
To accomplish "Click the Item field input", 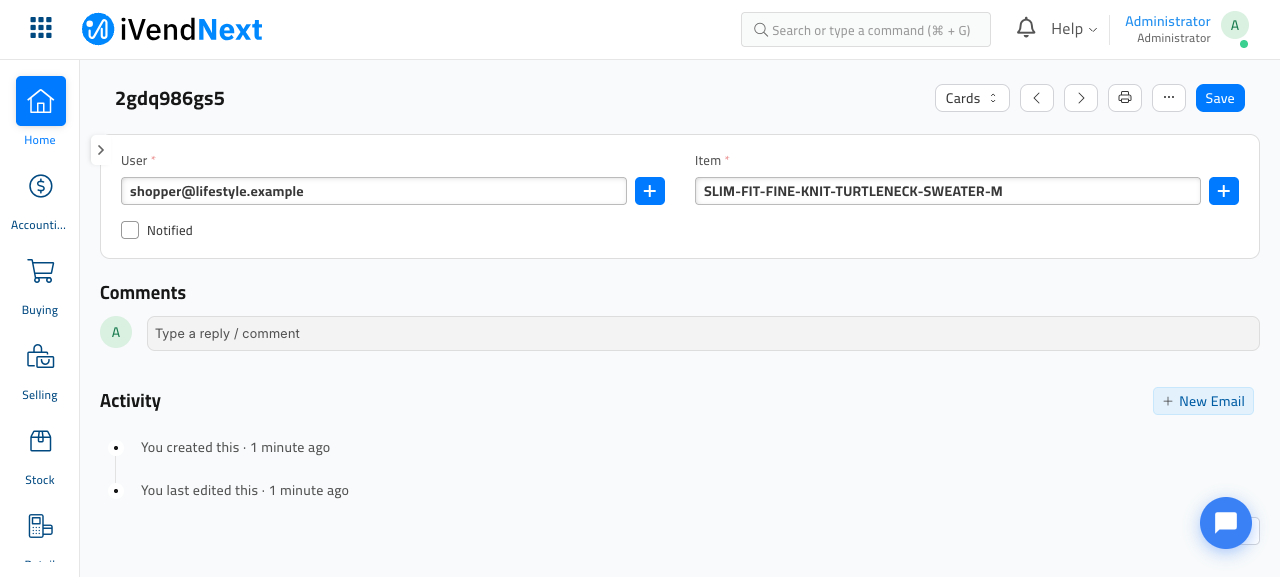I will (x=948, y=191).
